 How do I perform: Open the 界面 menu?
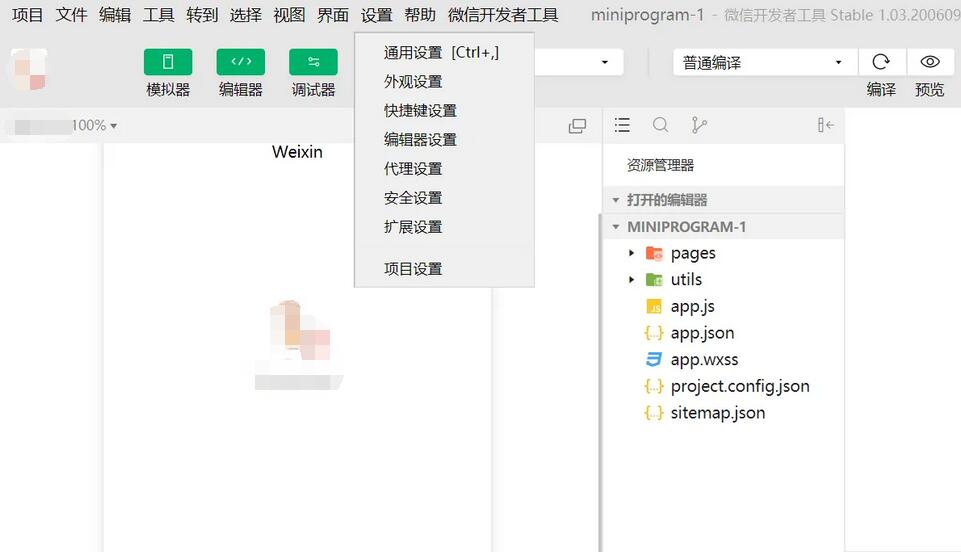[333, 15]
